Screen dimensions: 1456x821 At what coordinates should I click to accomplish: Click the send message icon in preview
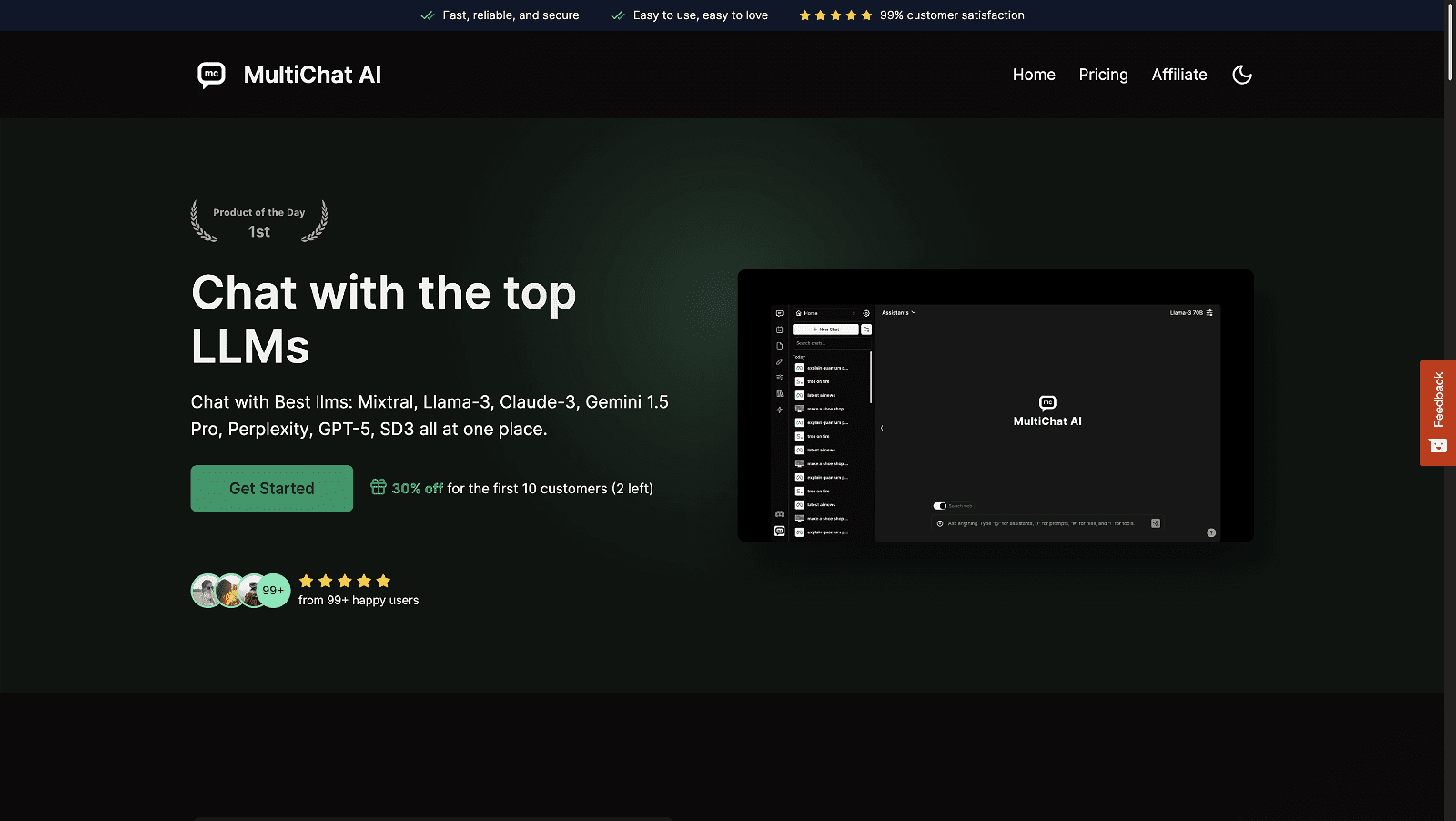tap(1156, 523)
